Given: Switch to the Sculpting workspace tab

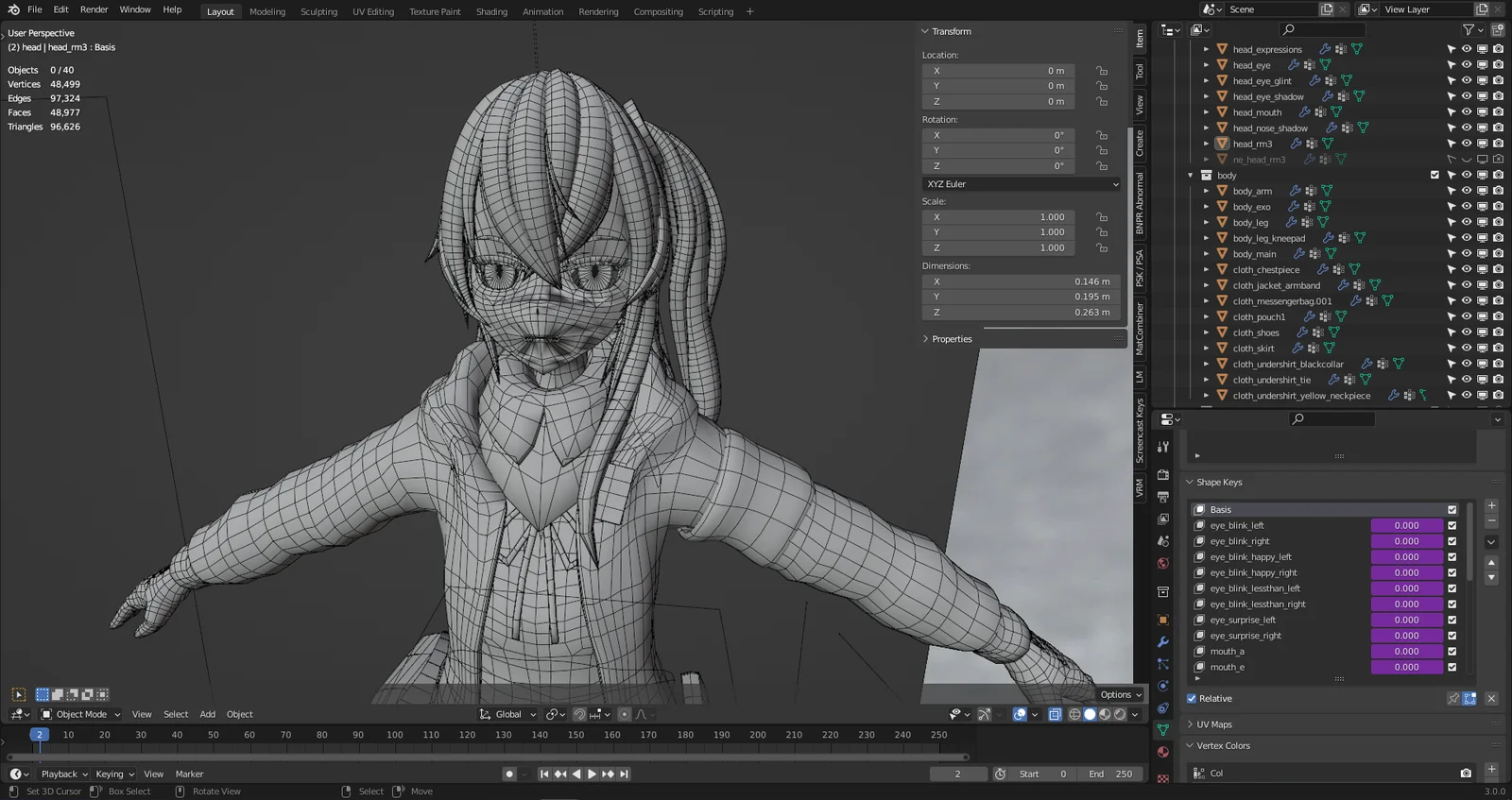Looking at the screenshot, I should pos(318,11).
